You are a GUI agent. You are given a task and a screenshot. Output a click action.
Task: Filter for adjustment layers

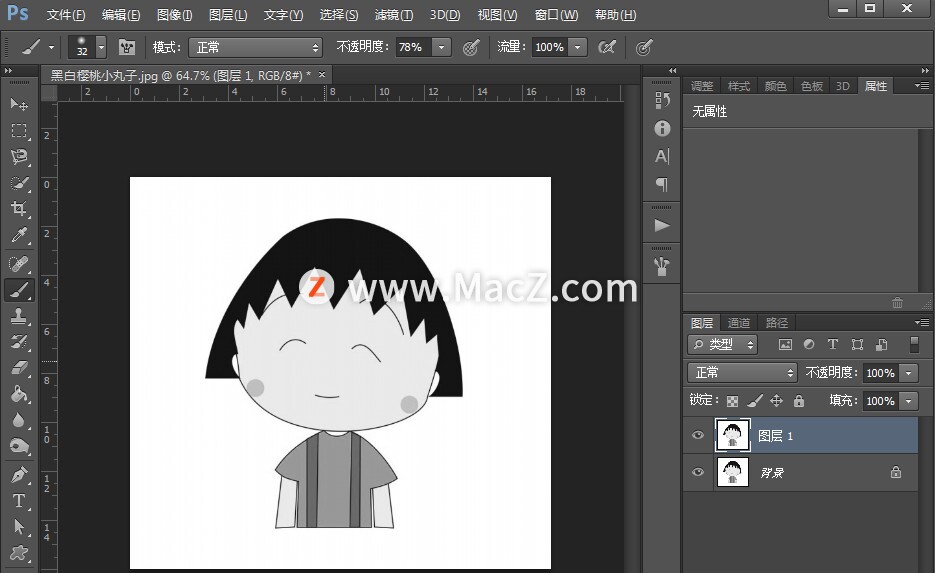tap(809, 344)
